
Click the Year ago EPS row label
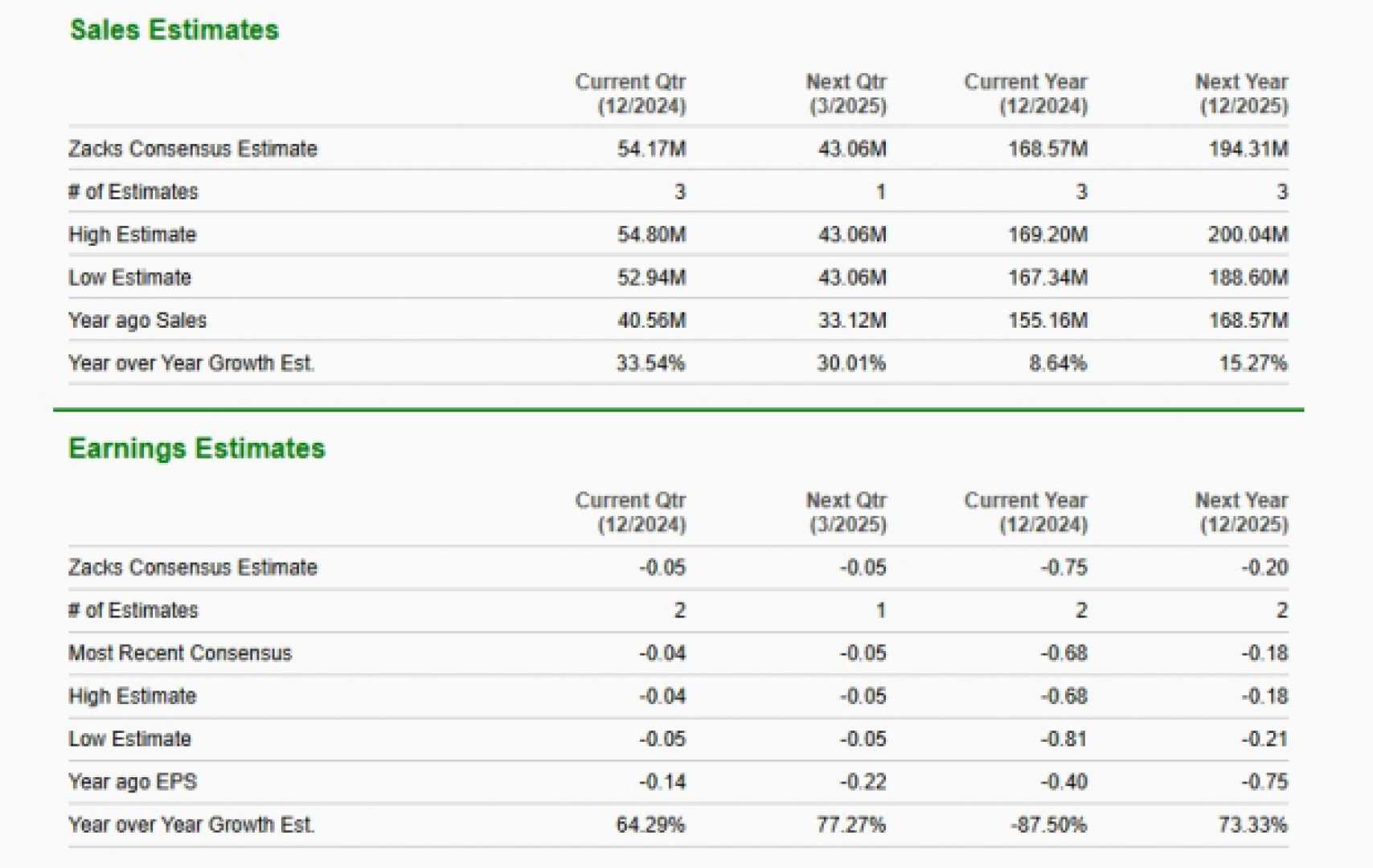coord(133,781)
